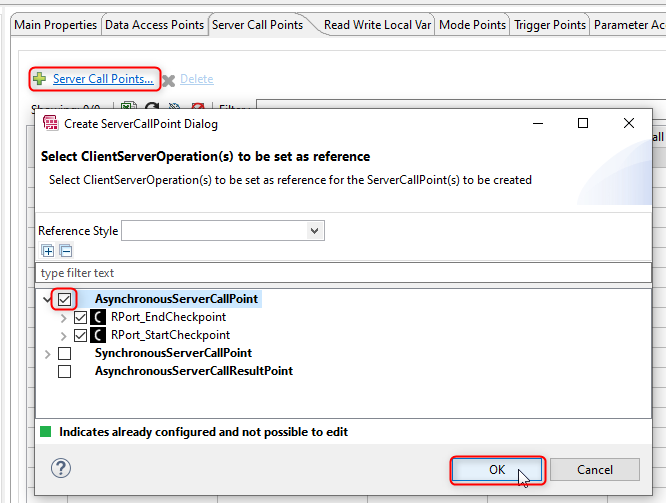Image resolution: width=666 pixels, height=503 pixels.
Task: Expand the SynchronousServerCallPoint node
Action: click(47, 354)
